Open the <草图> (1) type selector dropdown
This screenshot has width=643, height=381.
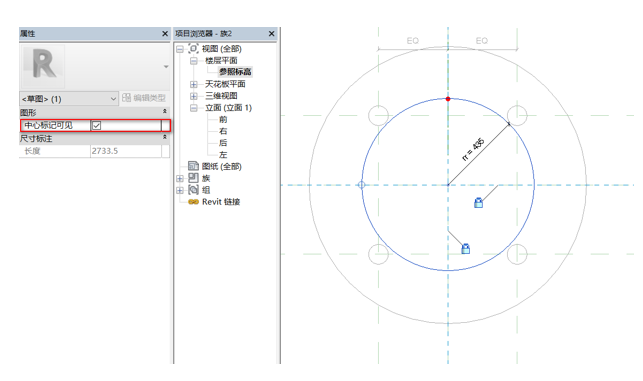(x=69, y=99)
